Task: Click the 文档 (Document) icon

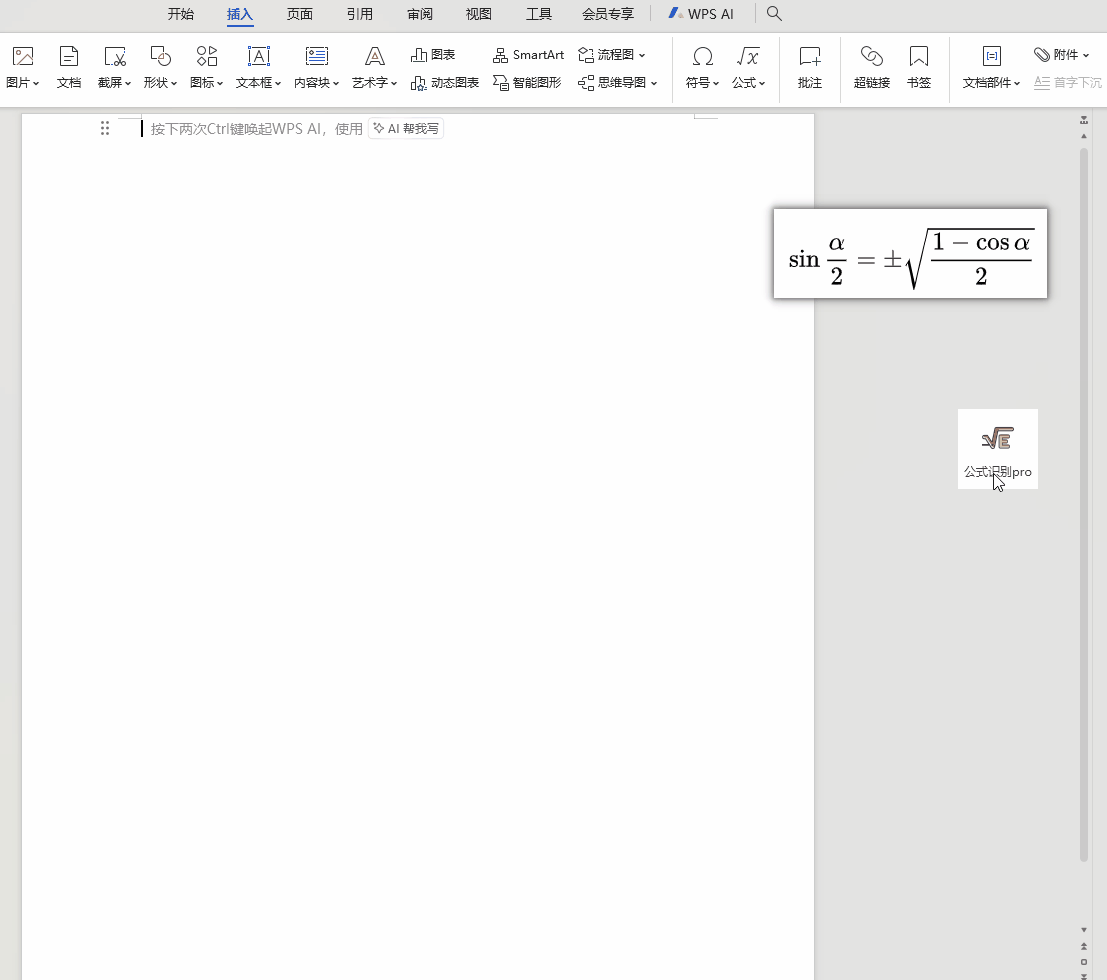Action: click(69, 57)
